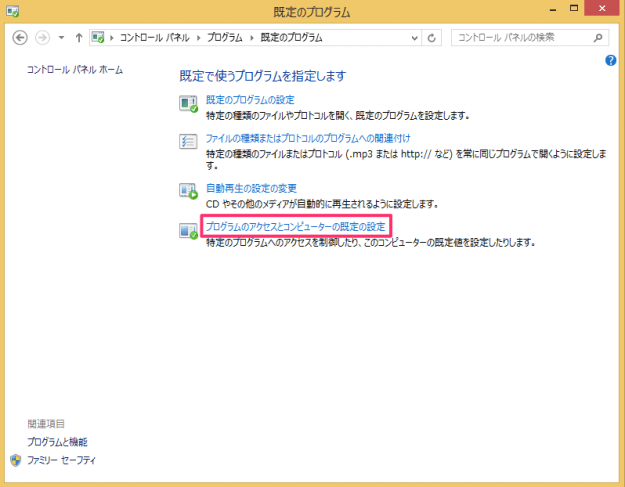
Task: Click the back navigation arrow
Action: point(20,38)
